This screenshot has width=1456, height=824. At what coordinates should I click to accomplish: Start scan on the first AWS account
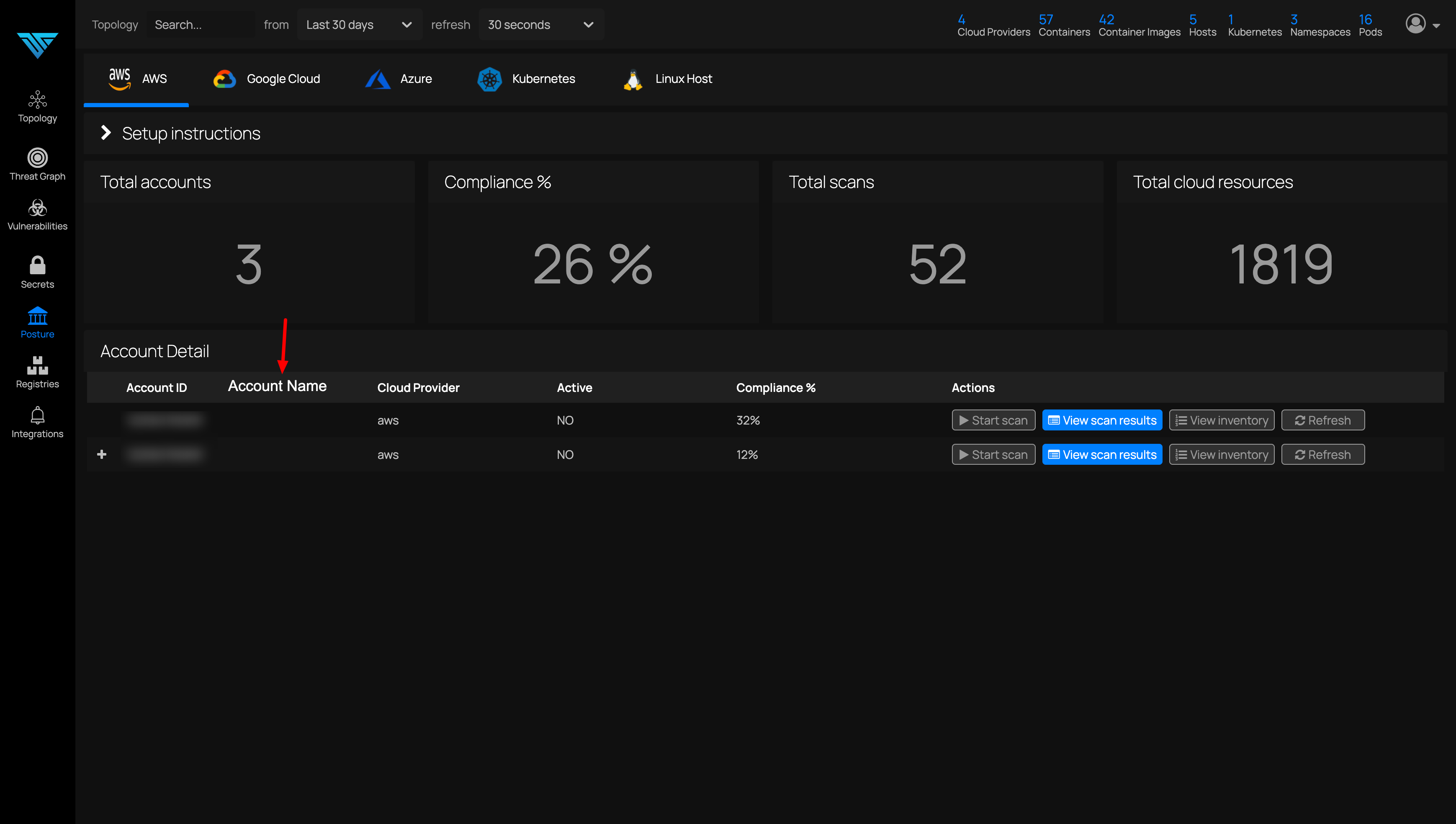(x=993, y=420)
